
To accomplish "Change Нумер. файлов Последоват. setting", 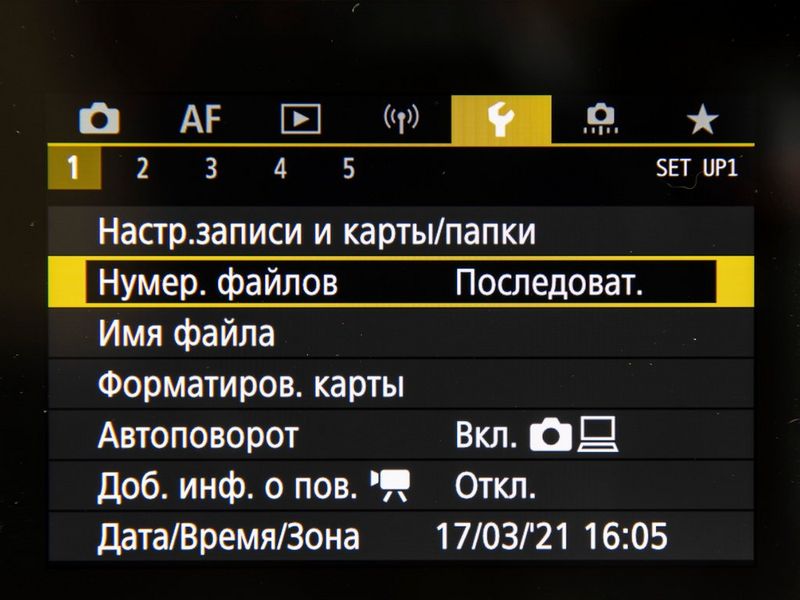I will 401,282.
